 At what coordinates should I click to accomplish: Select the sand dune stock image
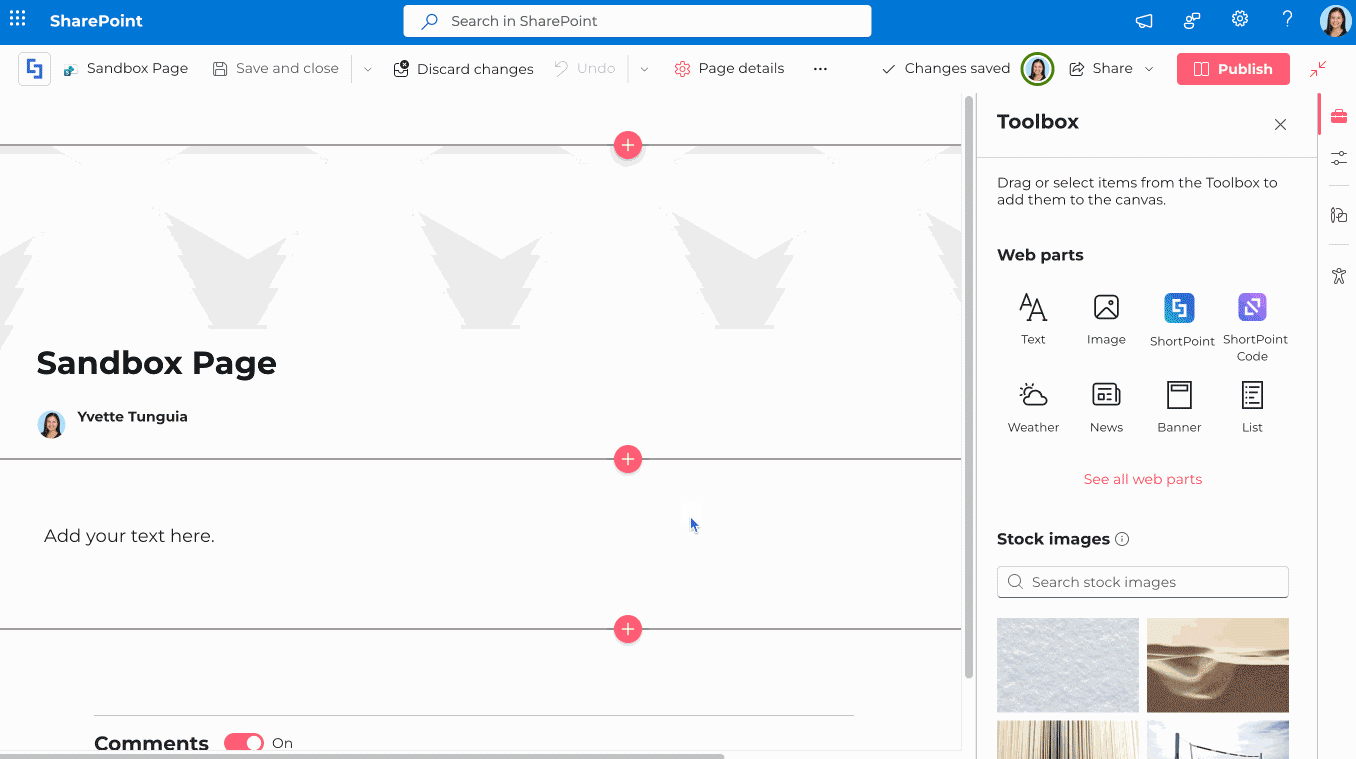[x=1218, y=665]
